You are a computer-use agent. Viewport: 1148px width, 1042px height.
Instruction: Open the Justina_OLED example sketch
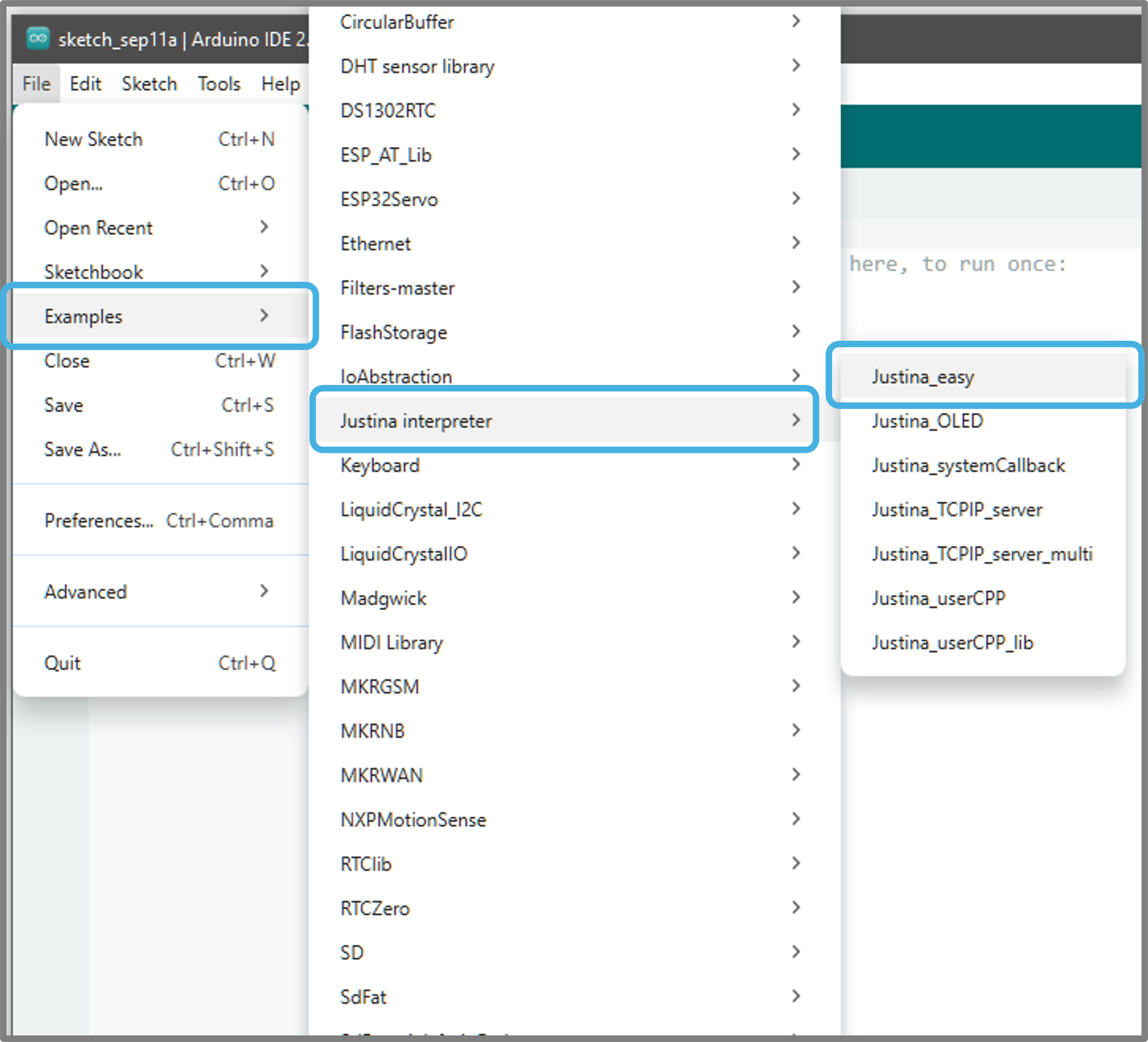tap(927, 421)
